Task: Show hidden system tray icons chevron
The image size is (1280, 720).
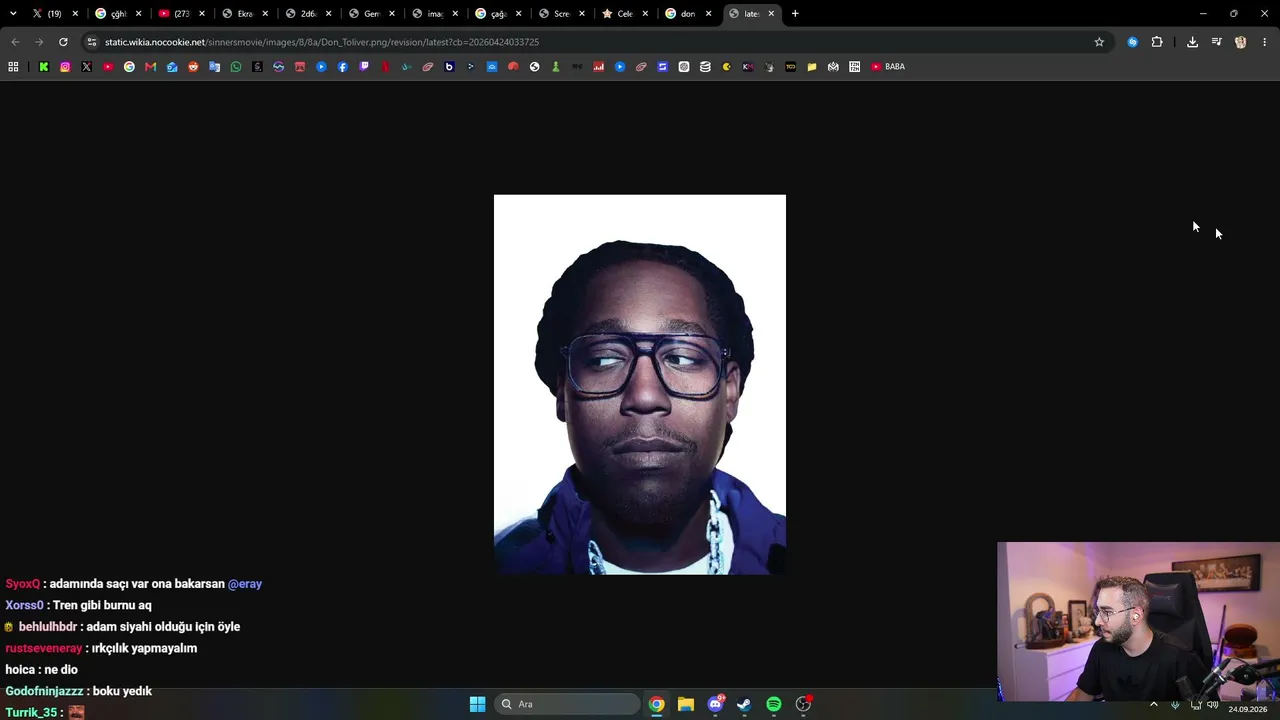Action: (1154, 705)
